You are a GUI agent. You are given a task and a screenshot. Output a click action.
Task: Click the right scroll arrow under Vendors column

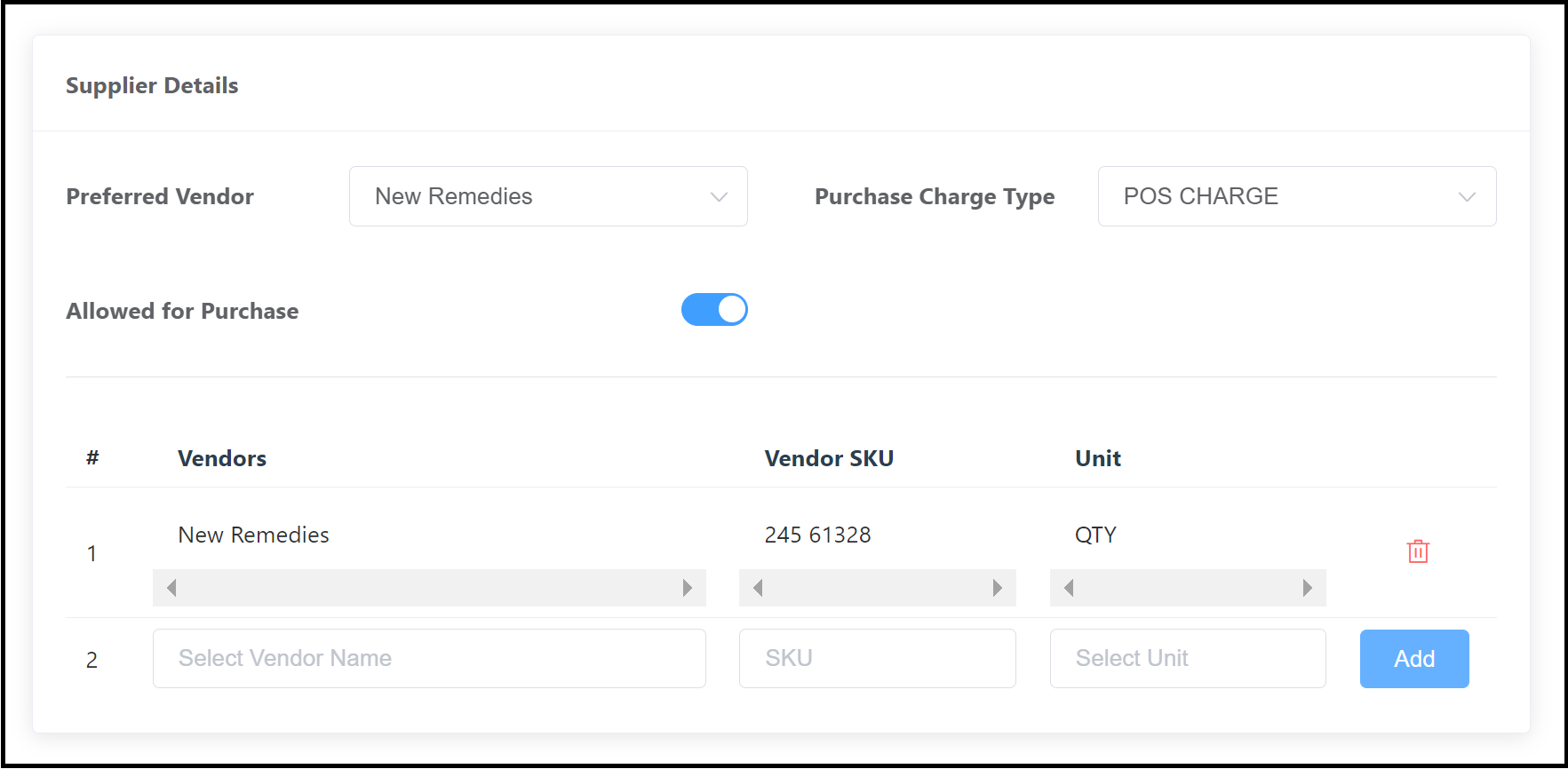tap(687, 587)
